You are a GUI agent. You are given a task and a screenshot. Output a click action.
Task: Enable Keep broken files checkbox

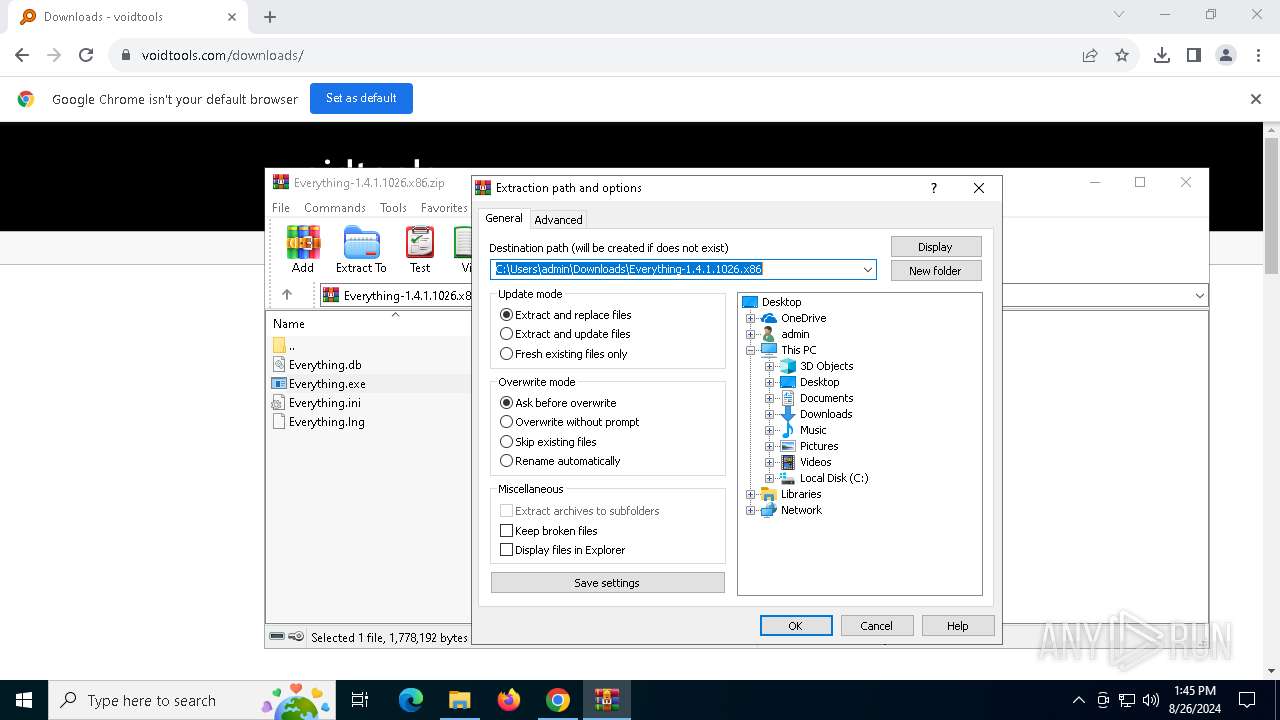(549, 531)
